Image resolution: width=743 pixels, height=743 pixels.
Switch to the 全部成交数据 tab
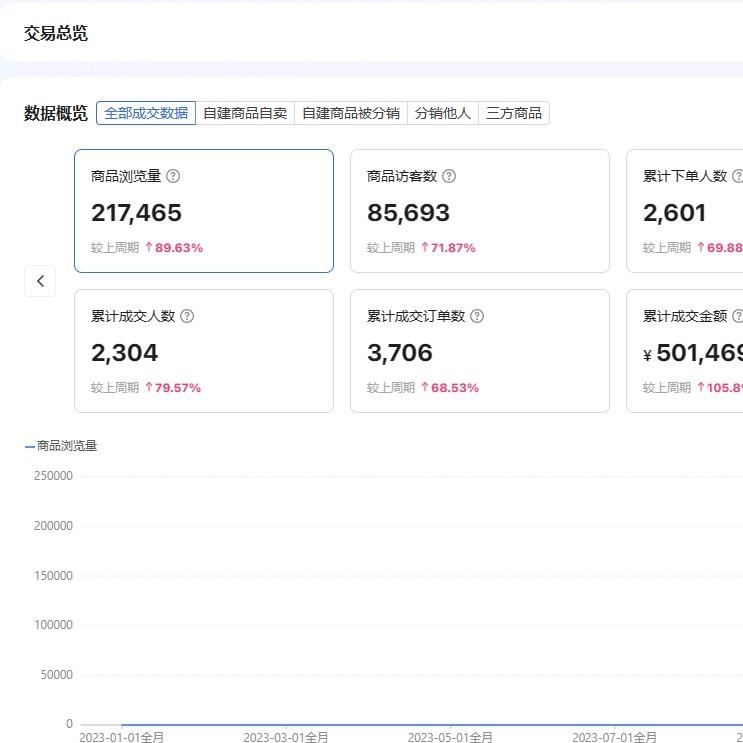(146, 113)
